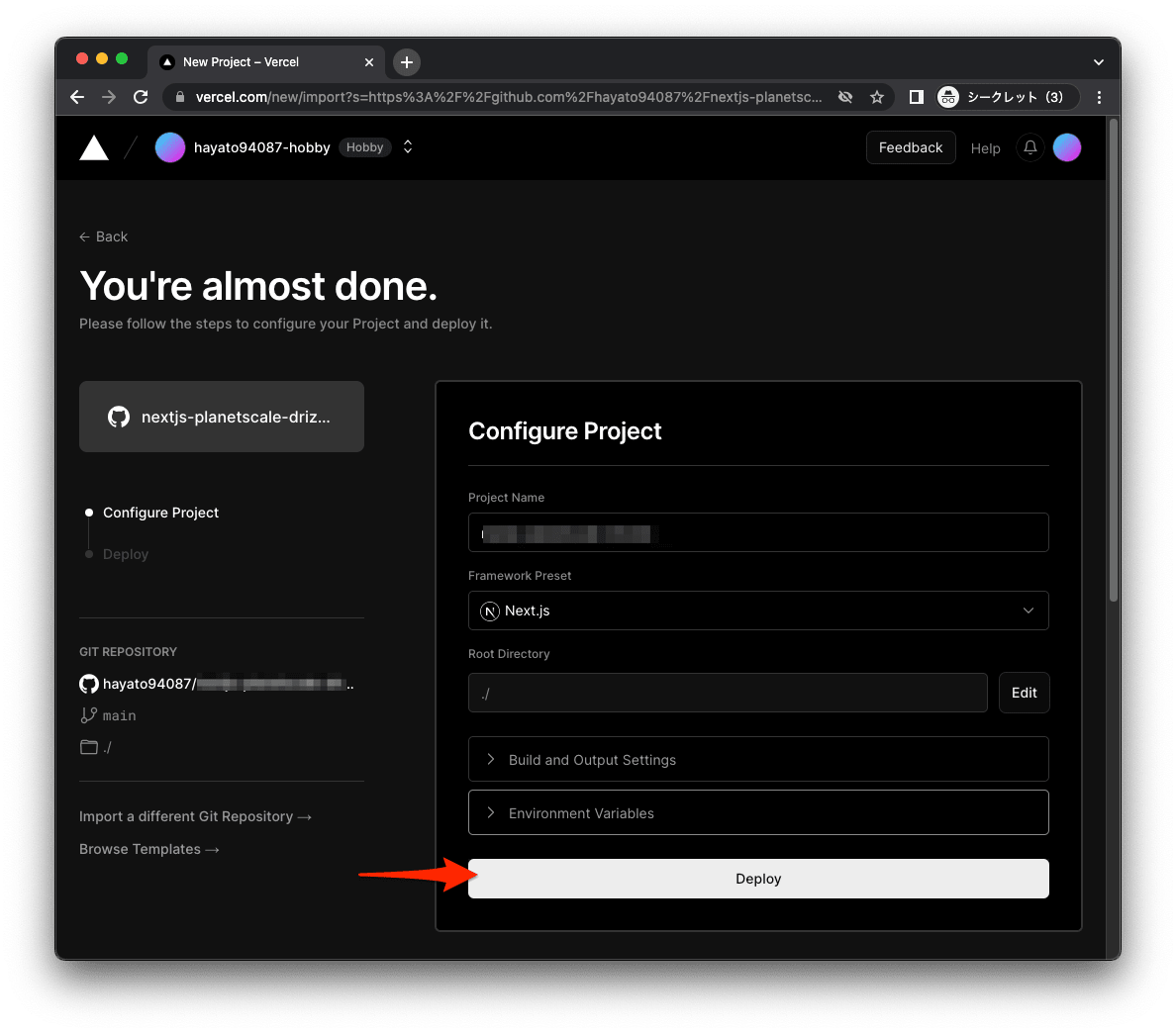Click the Edit root directory button

[1024, 693]
